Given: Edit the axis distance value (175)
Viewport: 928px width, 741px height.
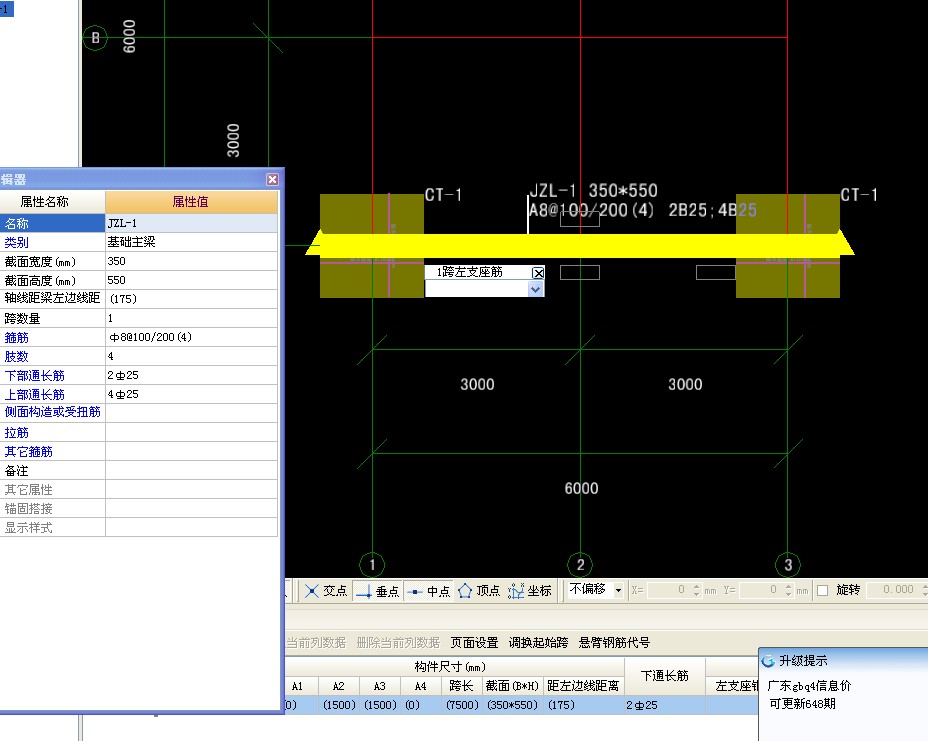Looking at the screenshot, I should [191, 299].
